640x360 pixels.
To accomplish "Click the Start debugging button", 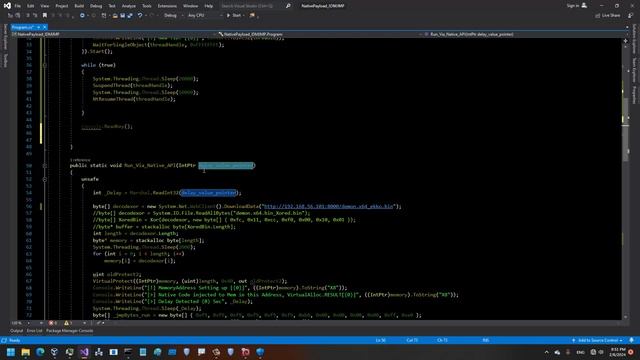I will click(235, 16).
